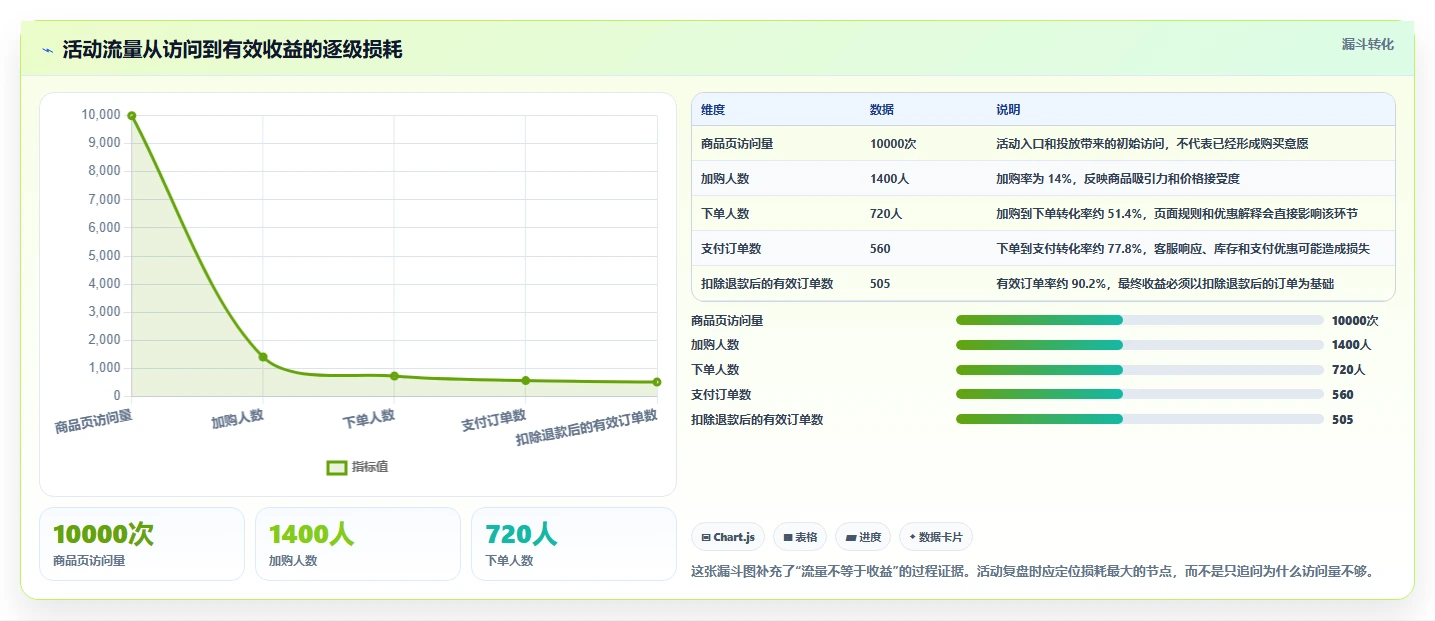Viewport: 1435px width, 621px height.
Task: Click the 10000次 data card
Action: pos(142,544)
